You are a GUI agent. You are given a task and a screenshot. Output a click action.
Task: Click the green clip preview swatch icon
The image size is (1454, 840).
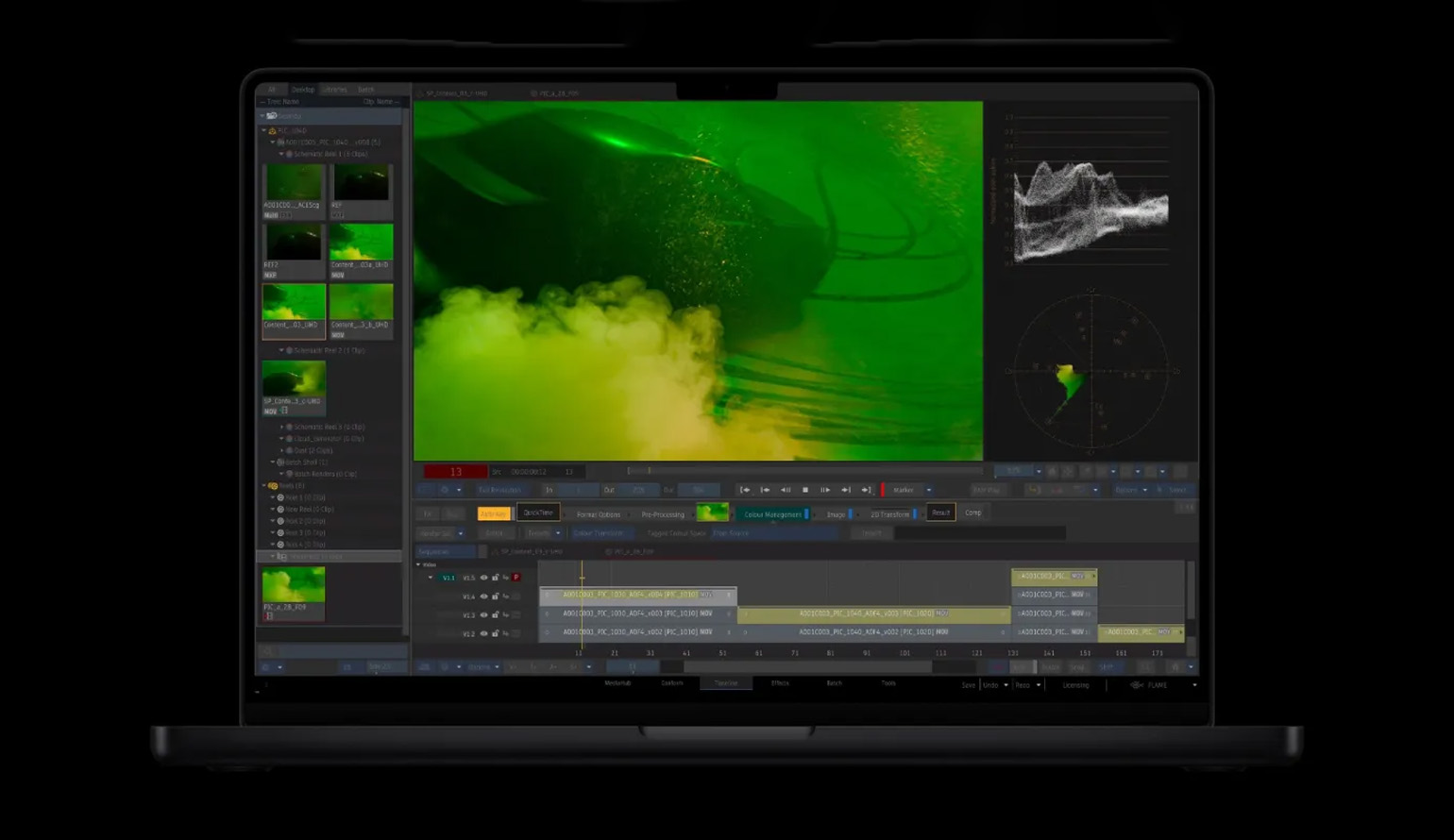(712, 512)
